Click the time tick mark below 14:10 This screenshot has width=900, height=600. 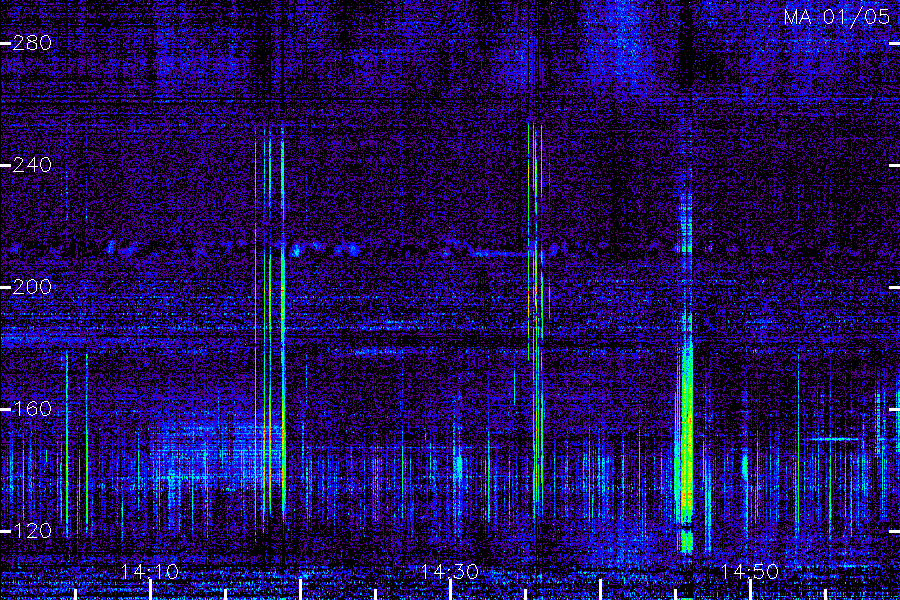(150, 590)
